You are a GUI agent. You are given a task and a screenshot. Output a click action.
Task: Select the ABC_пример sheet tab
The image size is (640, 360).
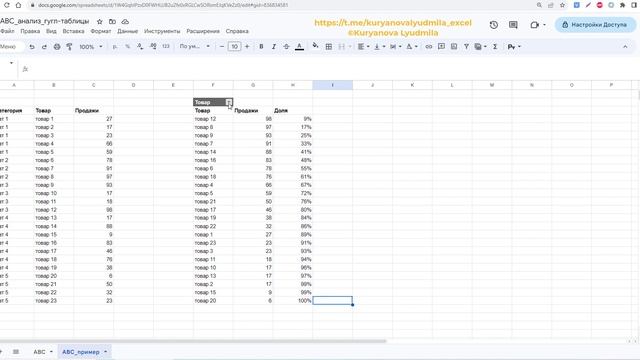pos(84,352)
